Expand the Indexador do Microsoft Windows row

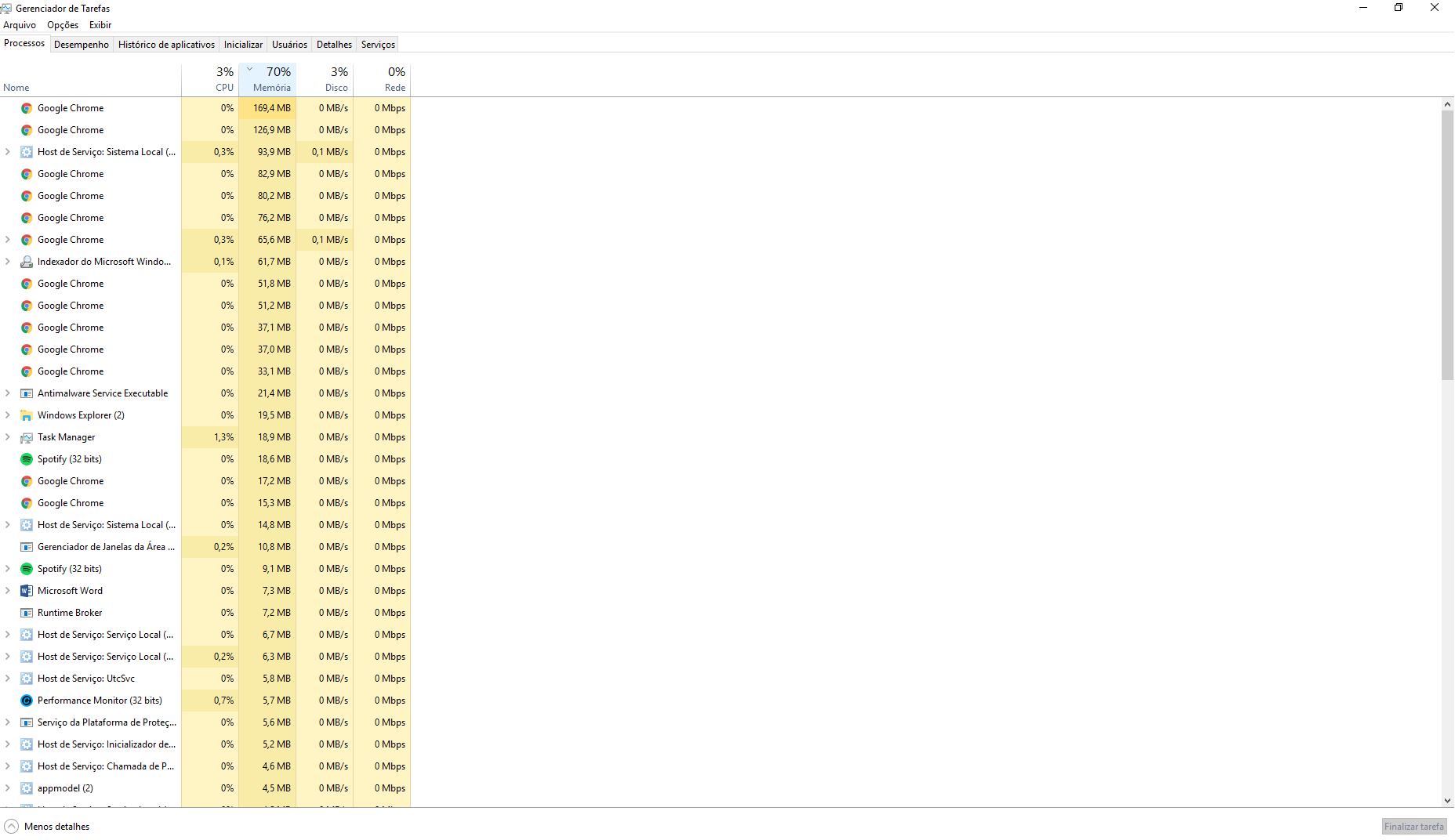tap(8, 262)
